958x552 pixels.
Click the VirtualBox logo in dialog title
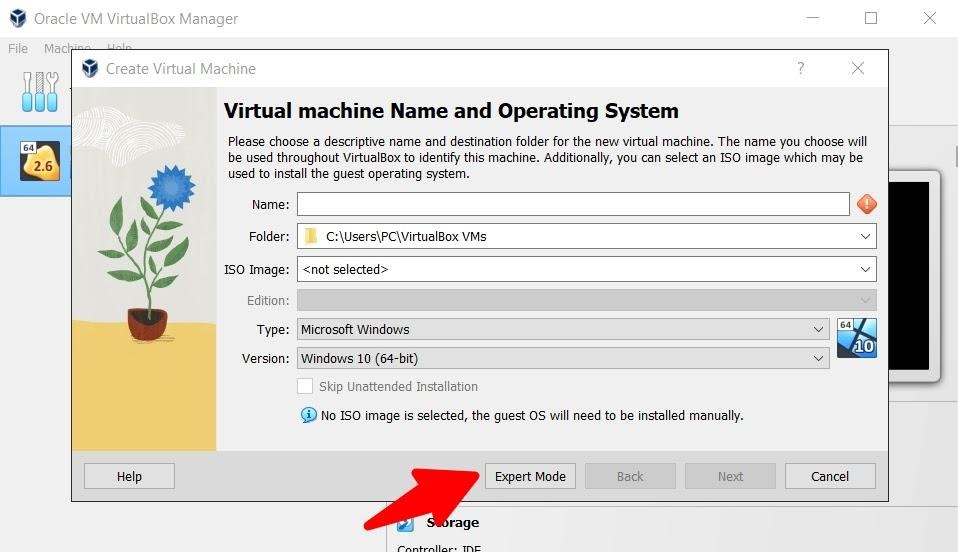(90, 69)
